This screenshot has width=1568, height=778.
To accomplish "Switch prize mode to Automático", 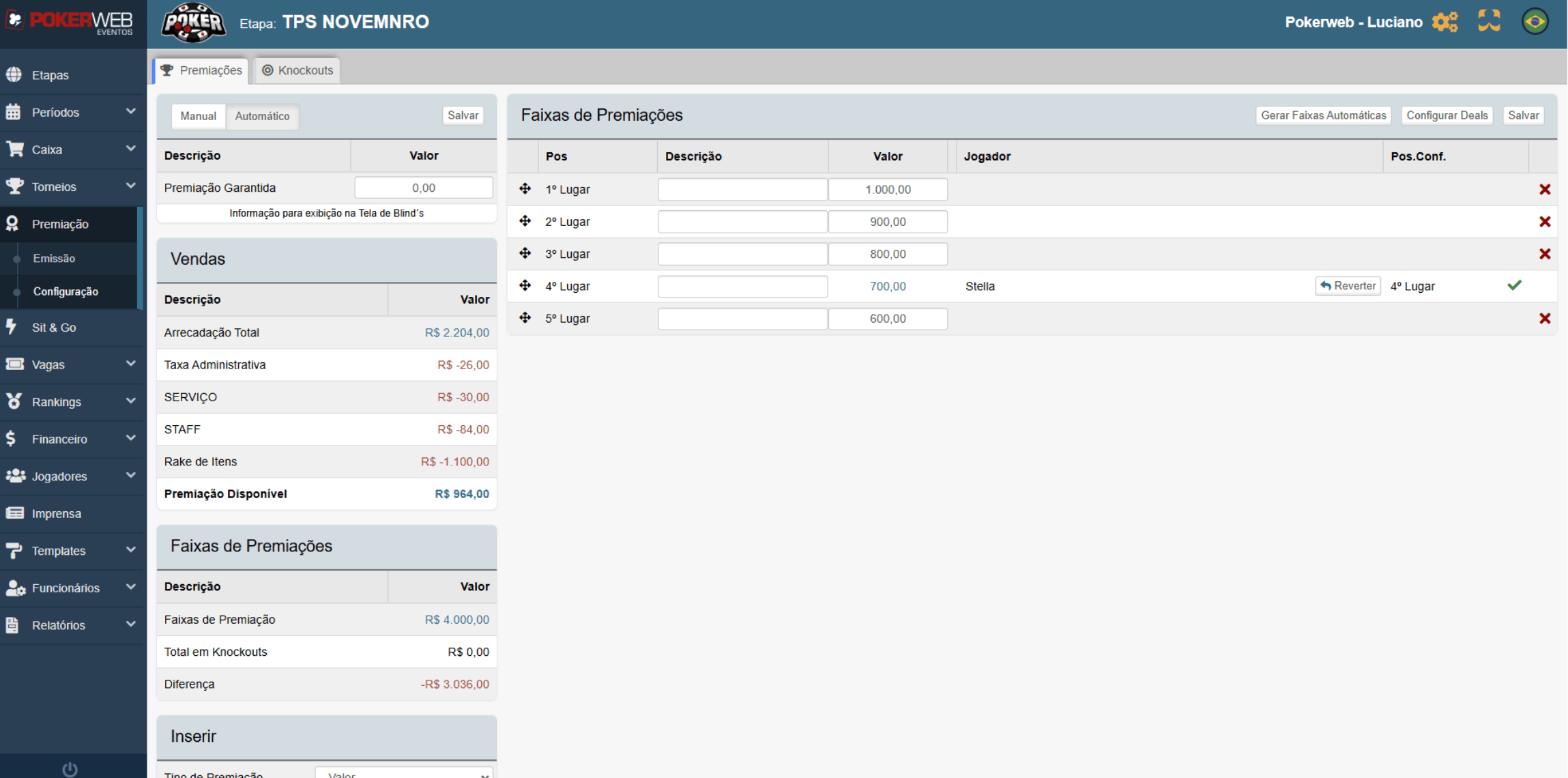I will [x=262, y=116].
